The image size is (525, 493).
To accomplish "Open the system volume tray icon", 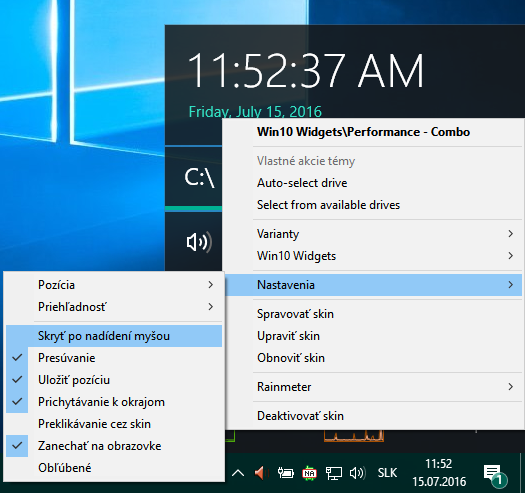I will (x=358, y=473).
